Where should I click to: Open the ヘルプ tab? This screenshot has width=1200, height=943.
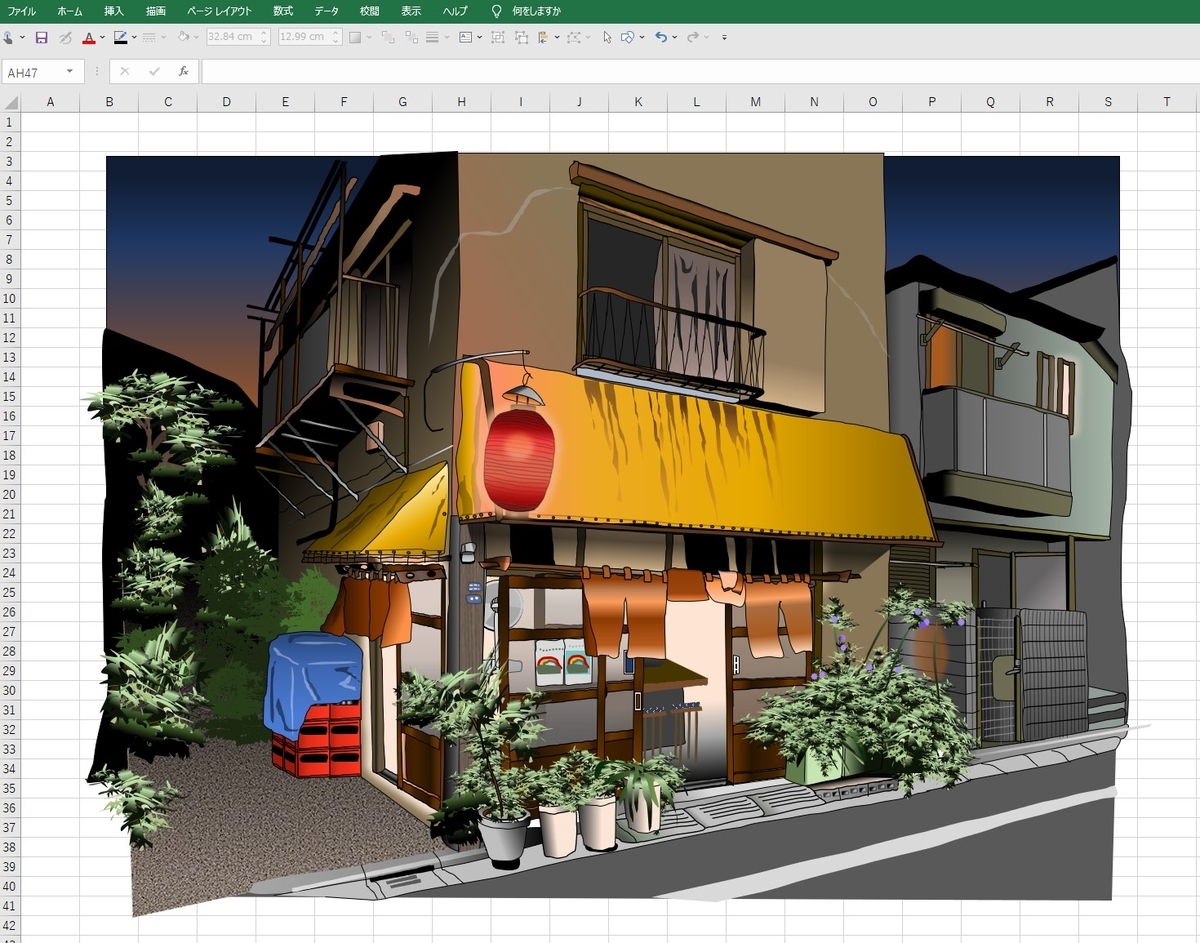point(455,11)
